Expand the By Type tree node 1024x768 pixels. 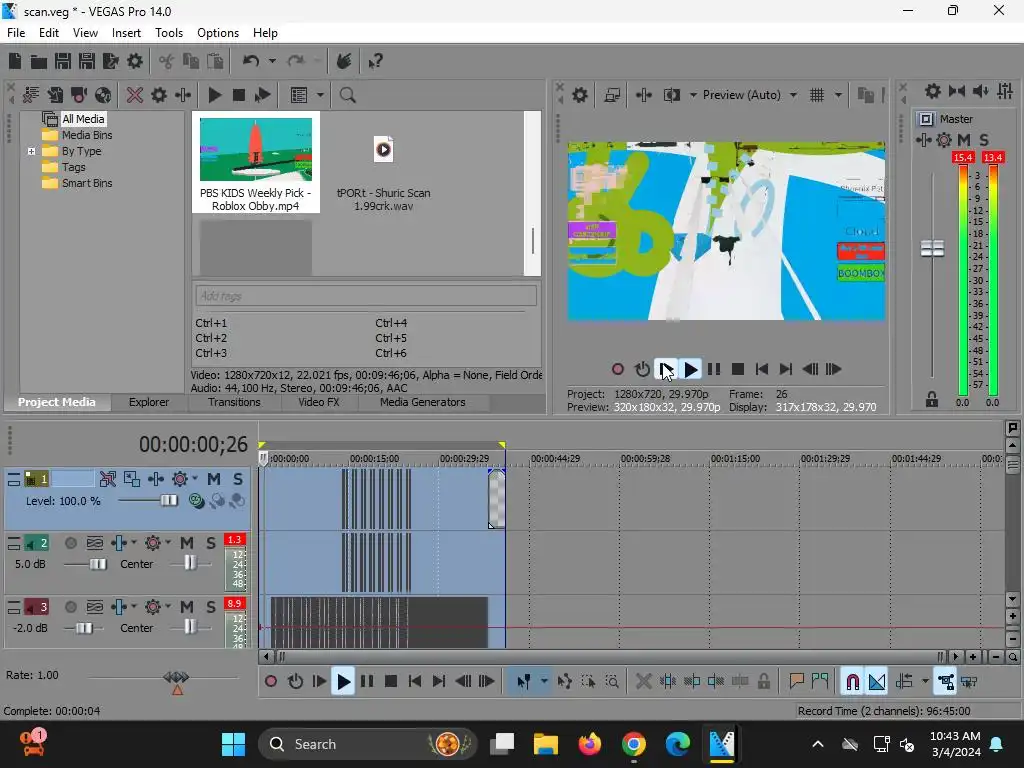tap(31, 152)
